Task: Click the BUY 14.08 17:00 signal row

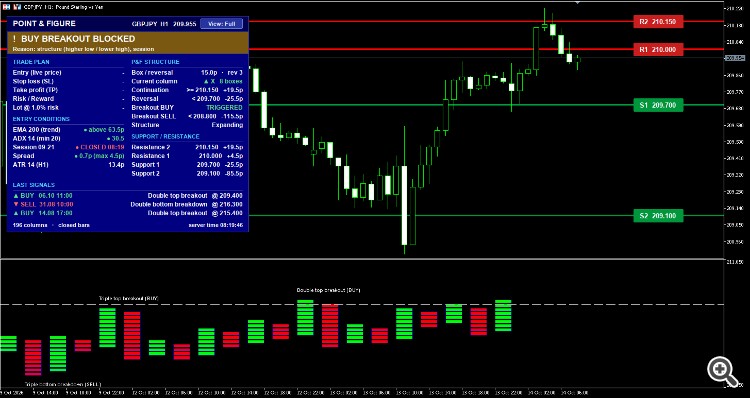Action: (128, 213)
